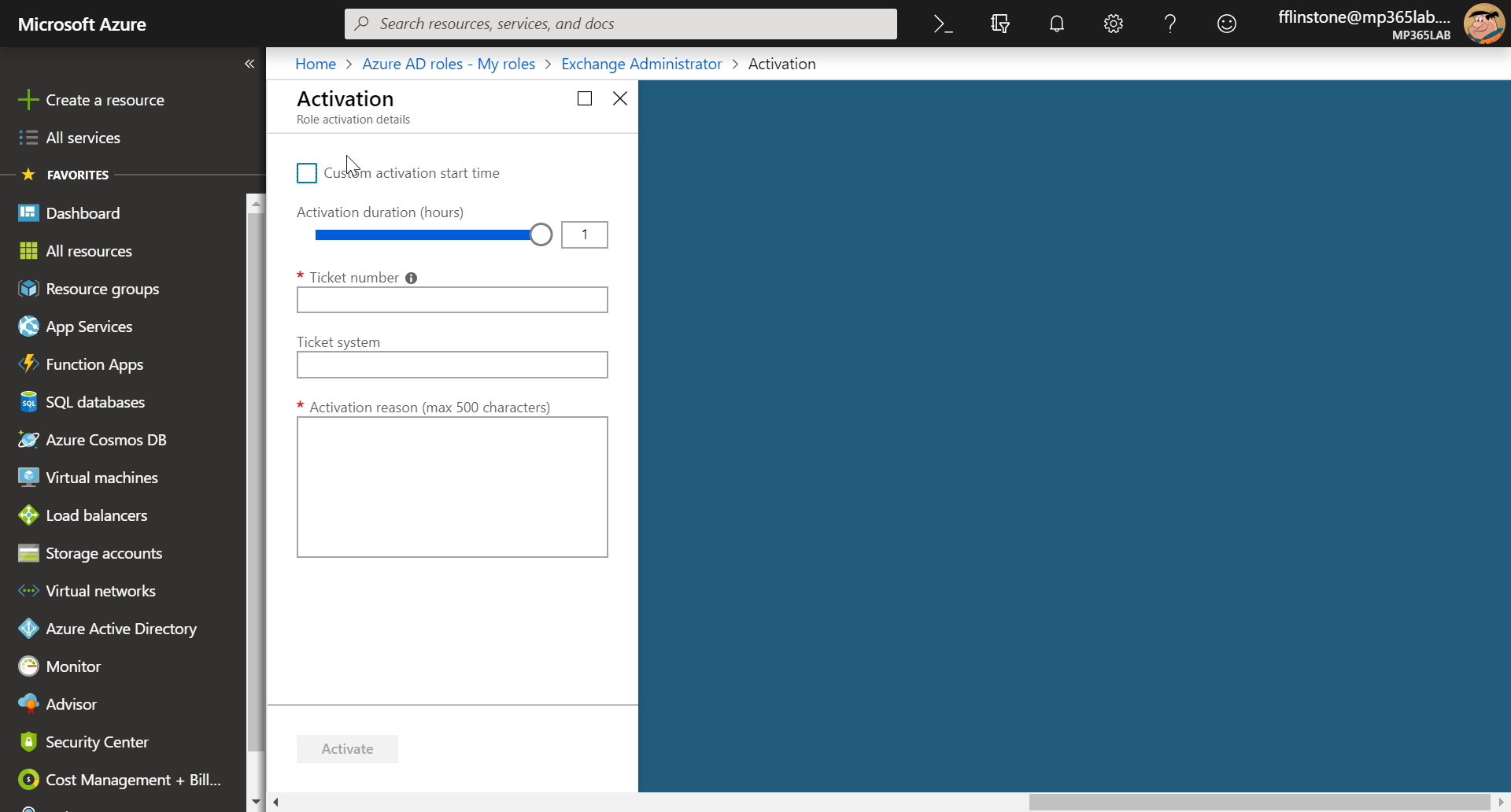
Task: Click the sidebar scroll down arrow
Action: point(256,802)
